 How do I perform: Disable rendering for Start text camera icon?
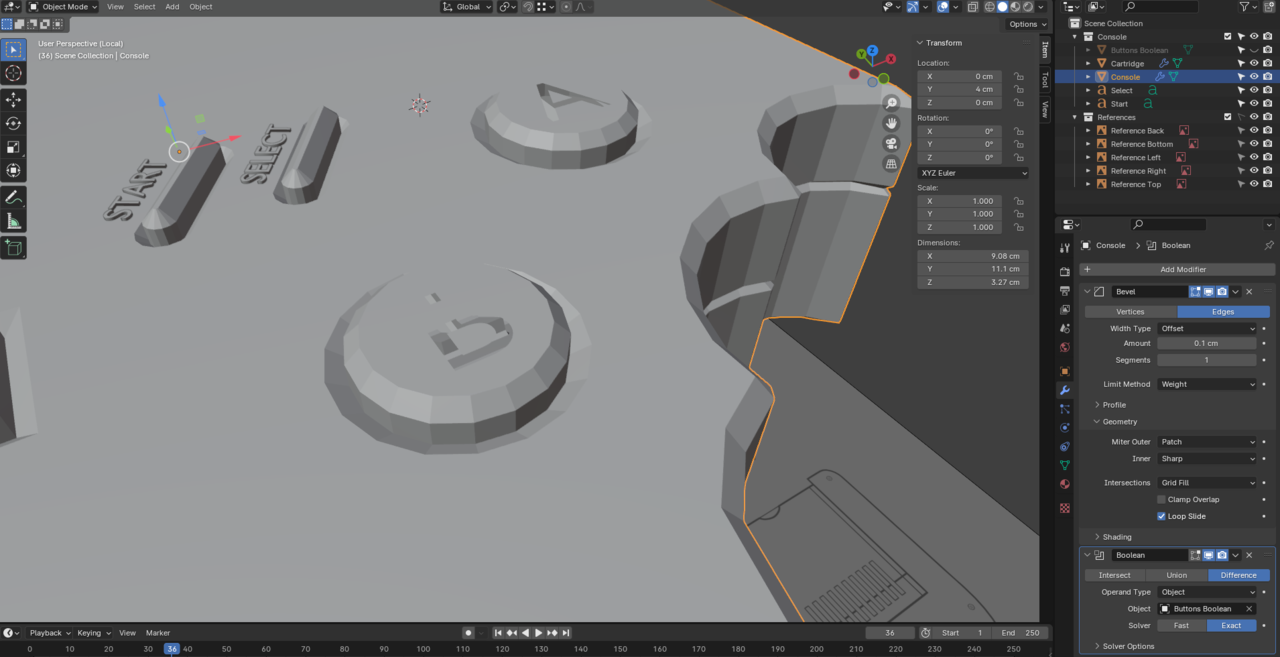(x=1267, y=103)
